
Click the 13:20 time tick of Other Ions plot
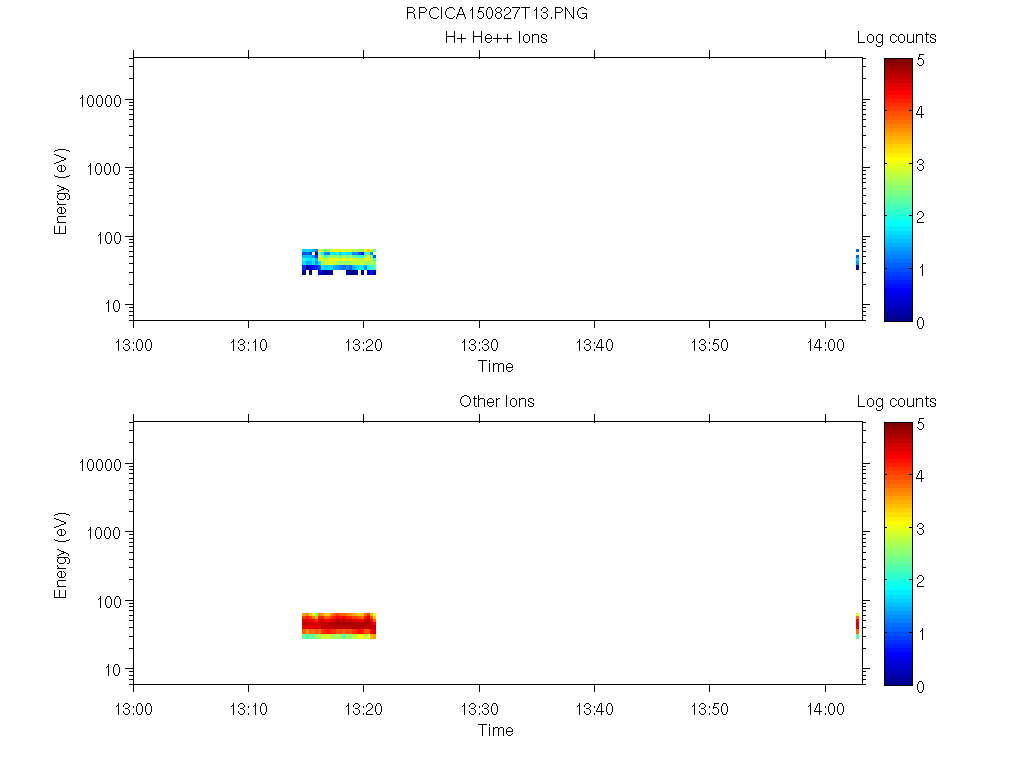364,709
